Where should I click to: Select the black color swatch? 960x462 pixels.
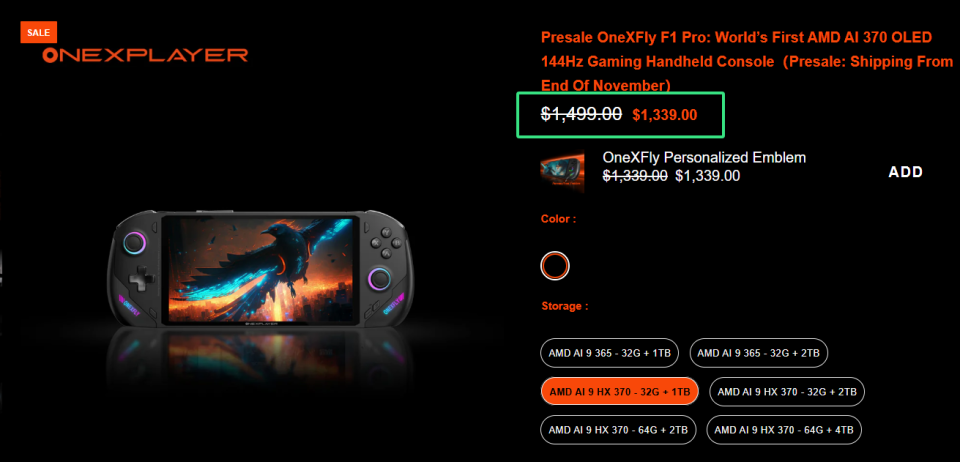point(555,266)
